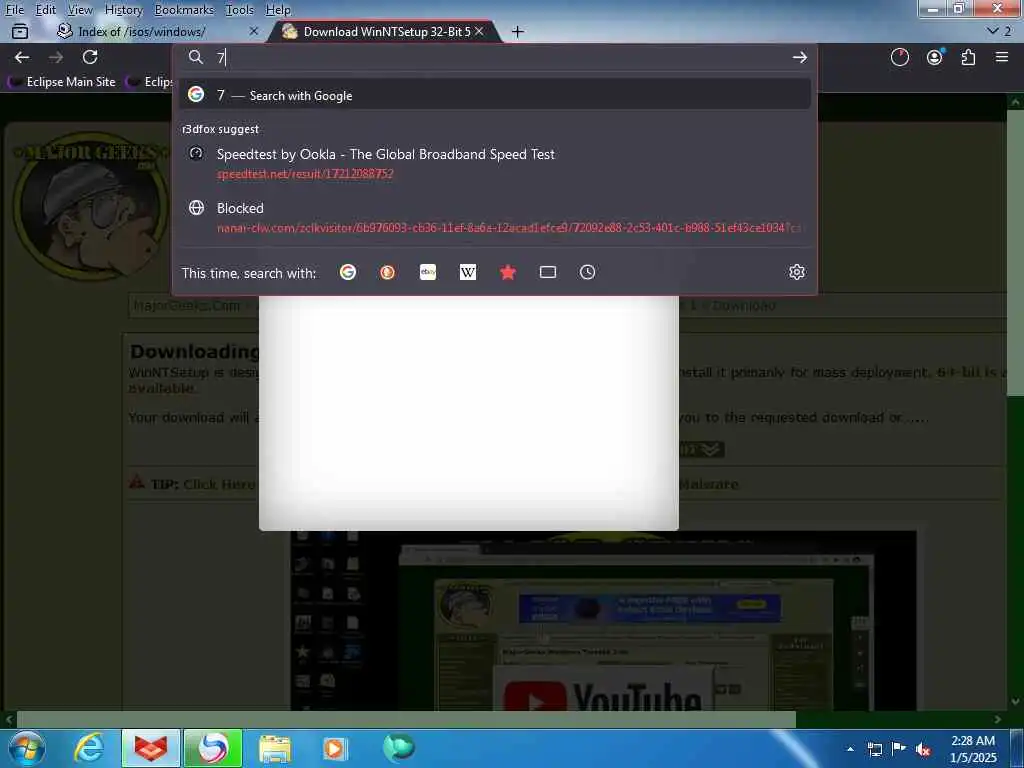Open the Help menu
Viewport: 1024px width, 768px height.
click(x=278, y=10)
